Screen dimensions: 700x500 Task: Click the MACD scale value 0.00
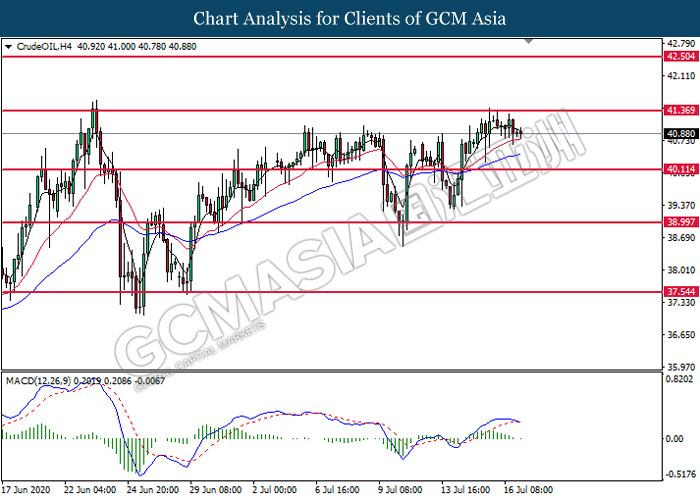[675, 439]
